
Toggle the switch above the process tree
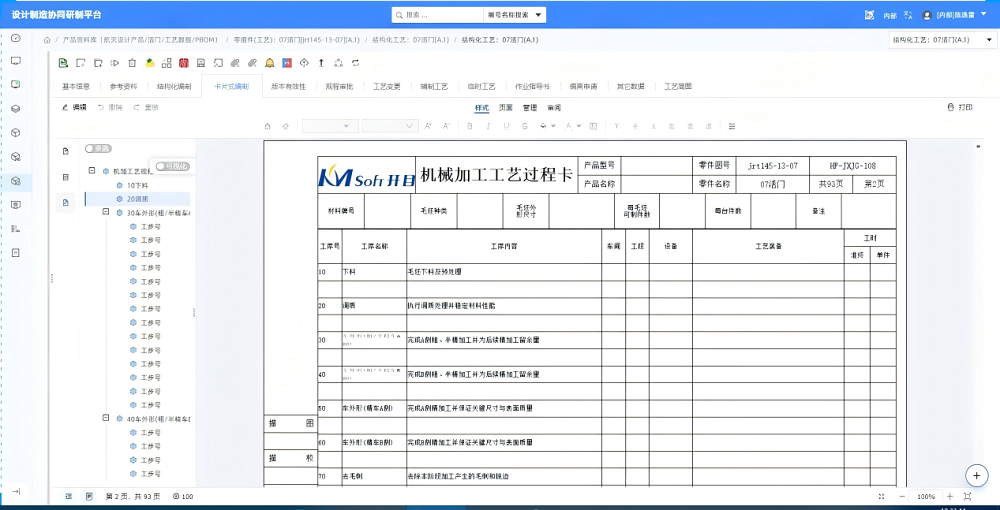(98, 149)
